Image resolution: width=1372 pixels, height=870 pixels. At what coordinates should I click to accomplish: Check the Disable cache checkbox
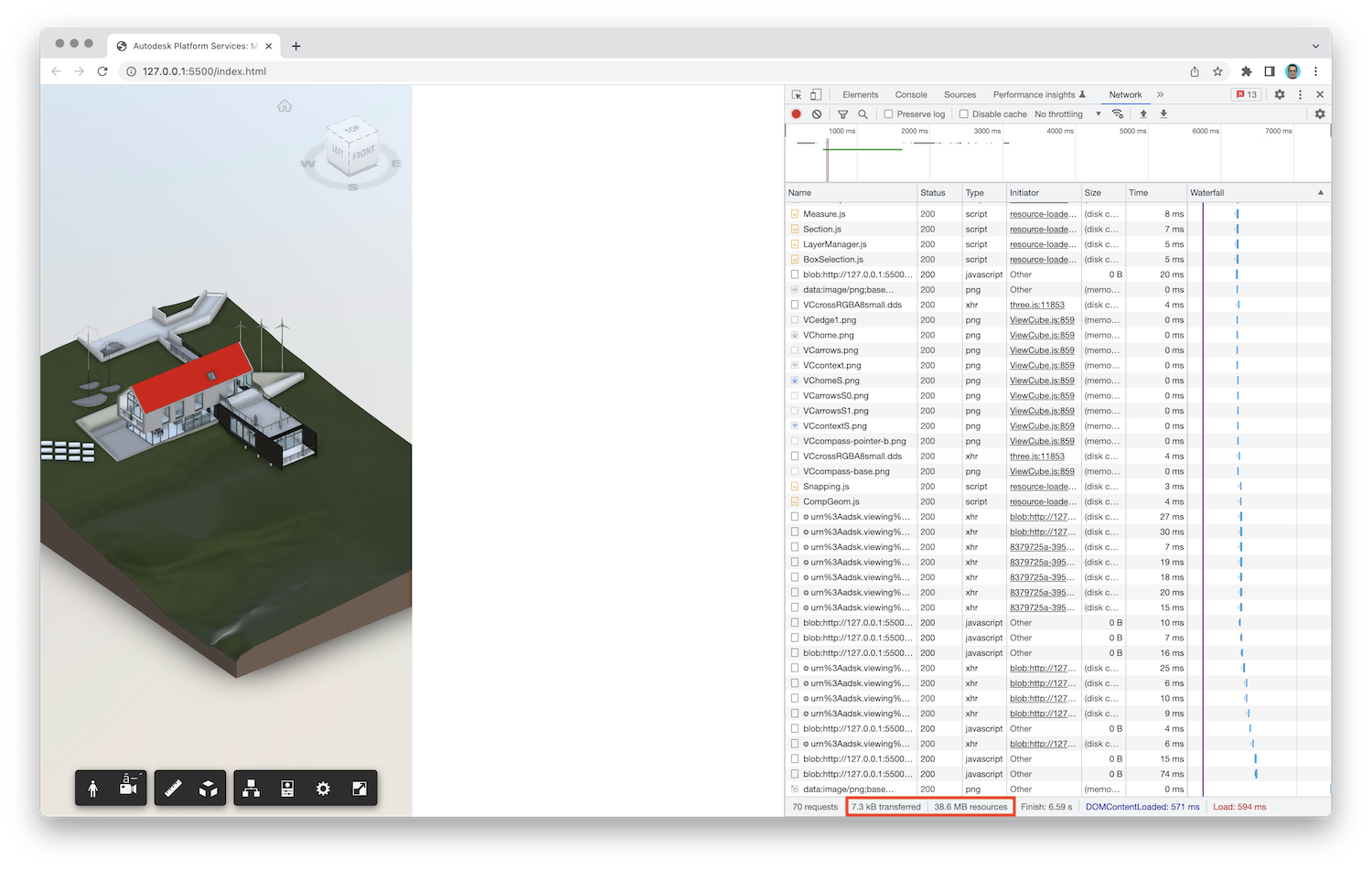click(x=965, y=113)
